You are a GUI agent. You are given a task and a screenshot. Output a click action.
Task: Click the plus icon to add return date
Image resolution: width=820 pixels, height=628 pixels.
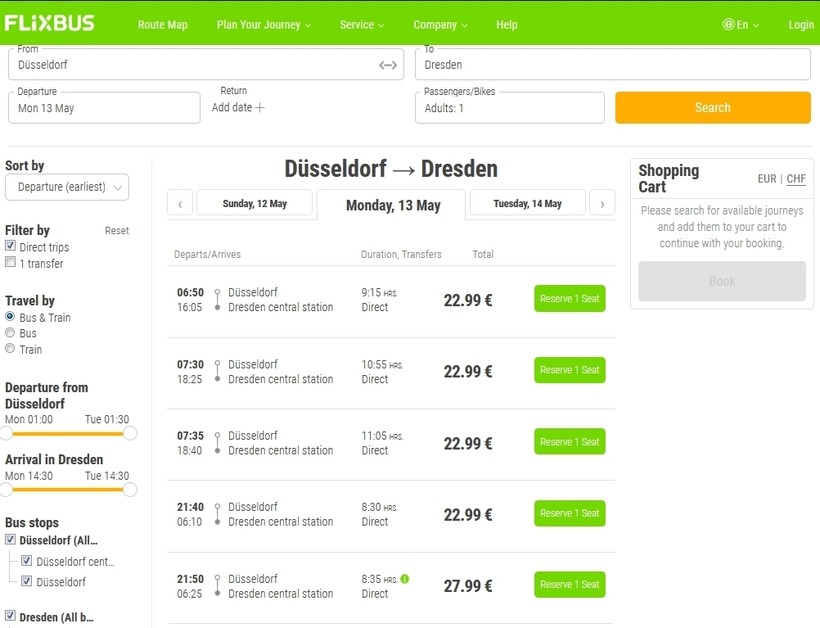pos(260,108)
